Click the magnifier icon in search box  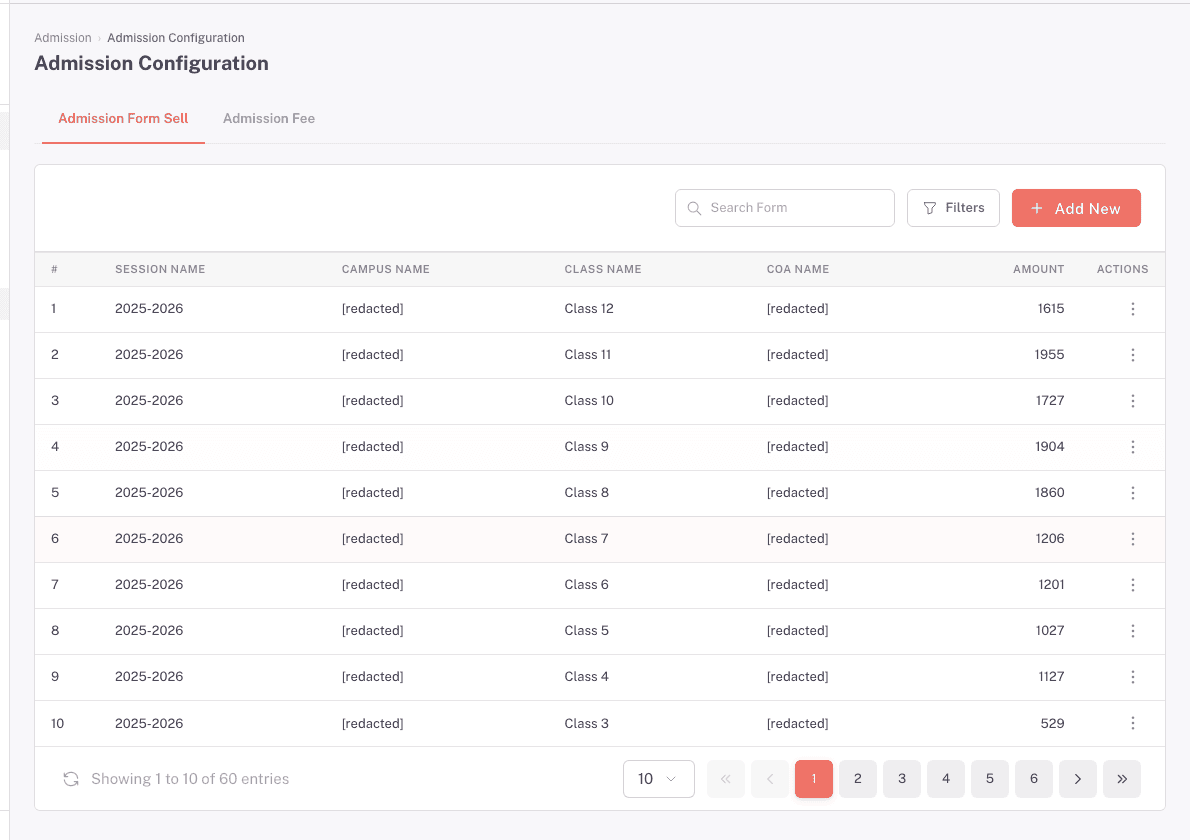(x=694, y=208)
